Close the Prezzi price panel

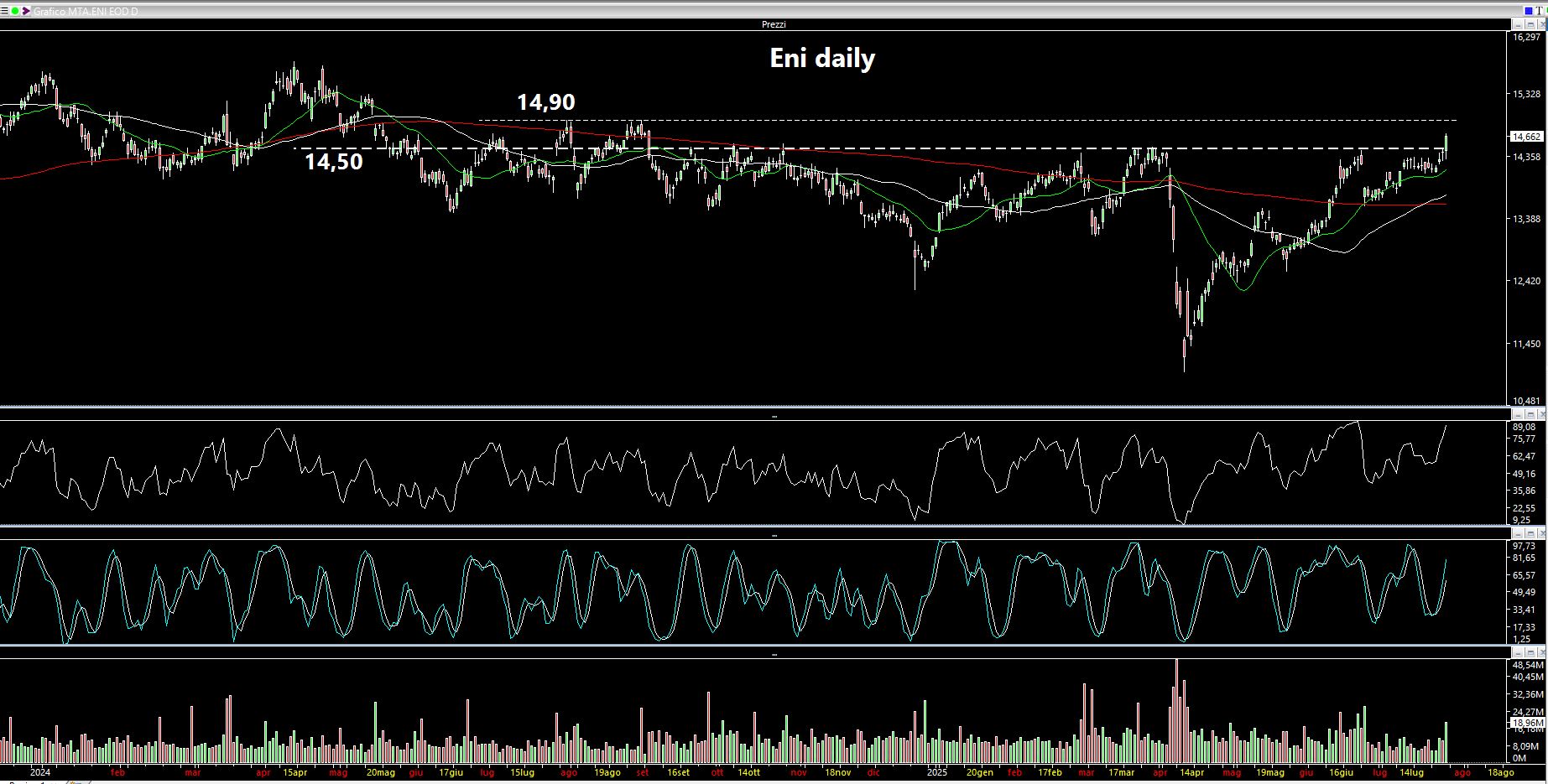click(x=1542, y=24)
